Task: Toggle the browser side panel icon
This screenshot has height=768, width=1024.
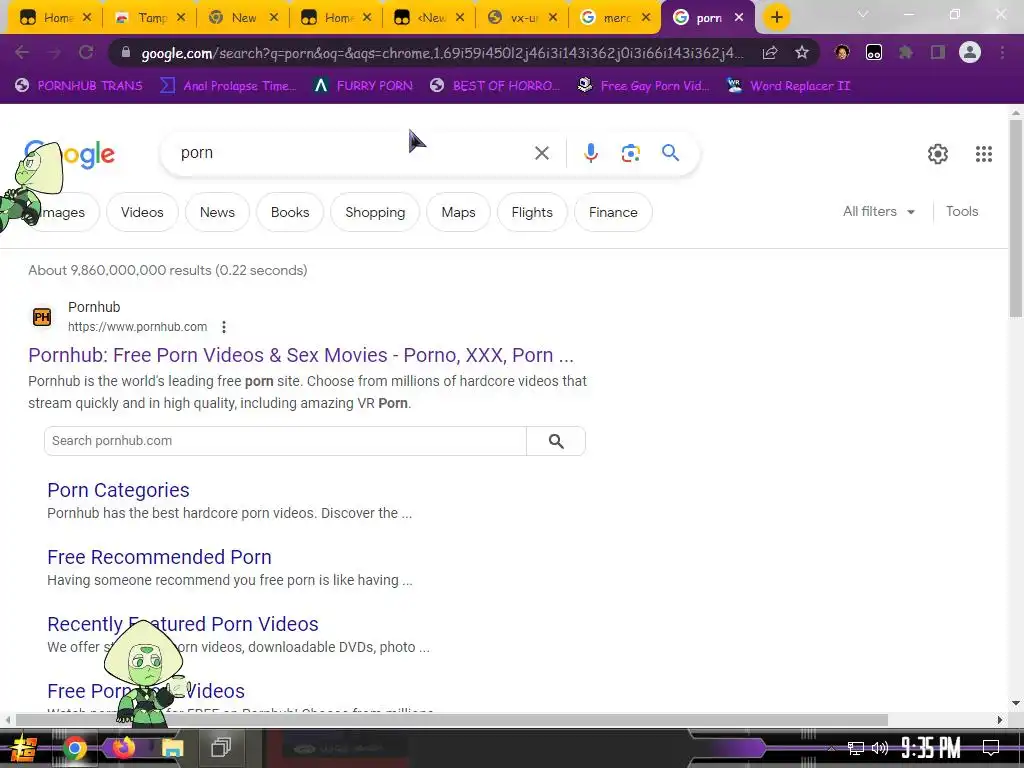Action: pos(938,52)
